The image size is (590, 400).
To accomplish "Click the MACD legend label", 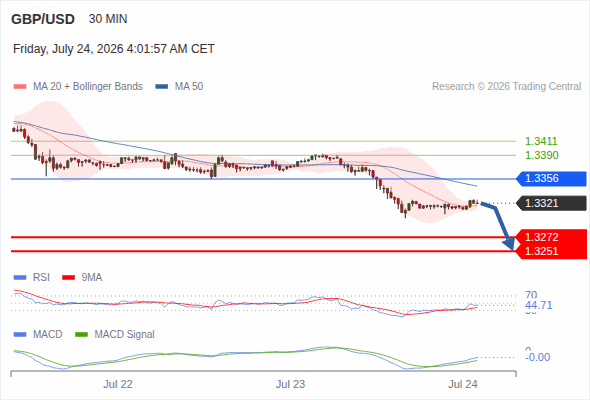I will (x=48, y=334).
